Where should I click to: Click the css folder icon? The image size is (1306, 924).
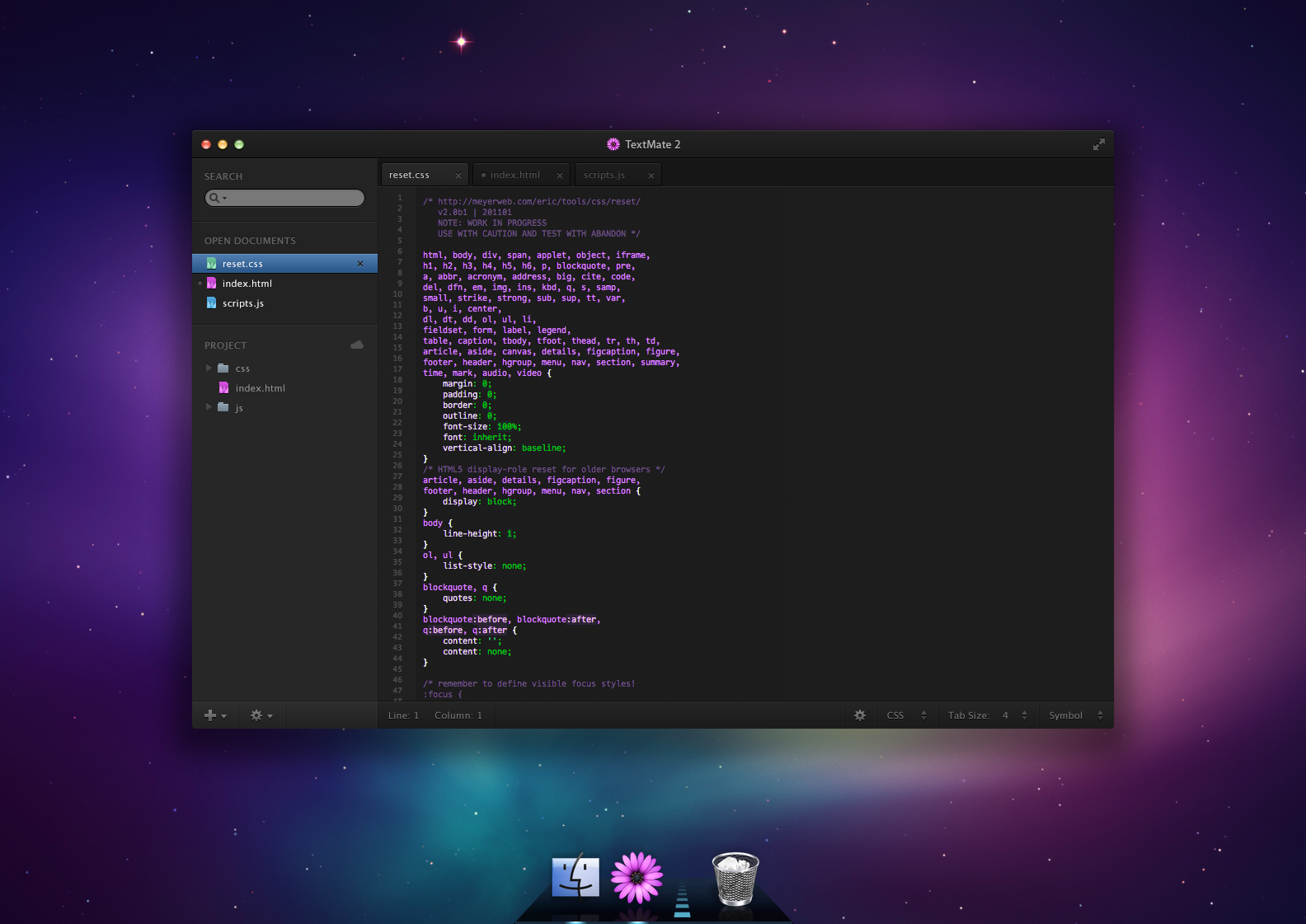click(223, 368)
